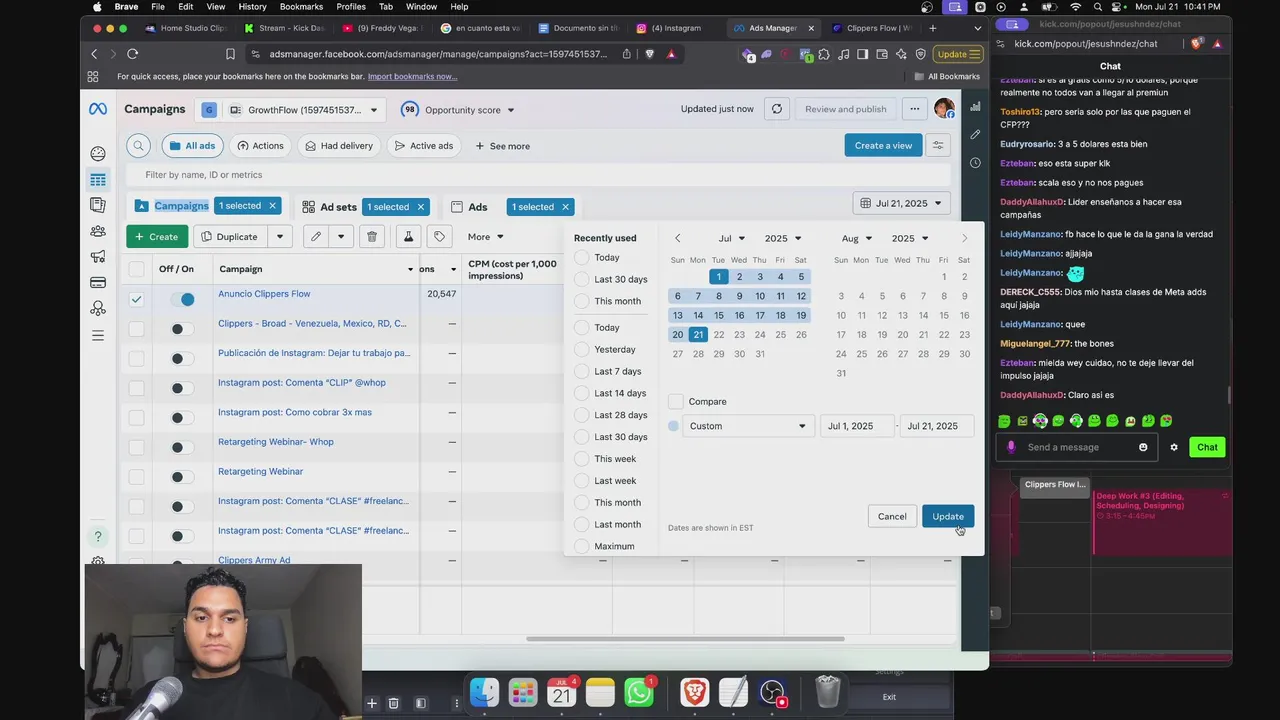Select the All ads filter chip
Viewport: 1280px width, 720px height.
(192, 146)
